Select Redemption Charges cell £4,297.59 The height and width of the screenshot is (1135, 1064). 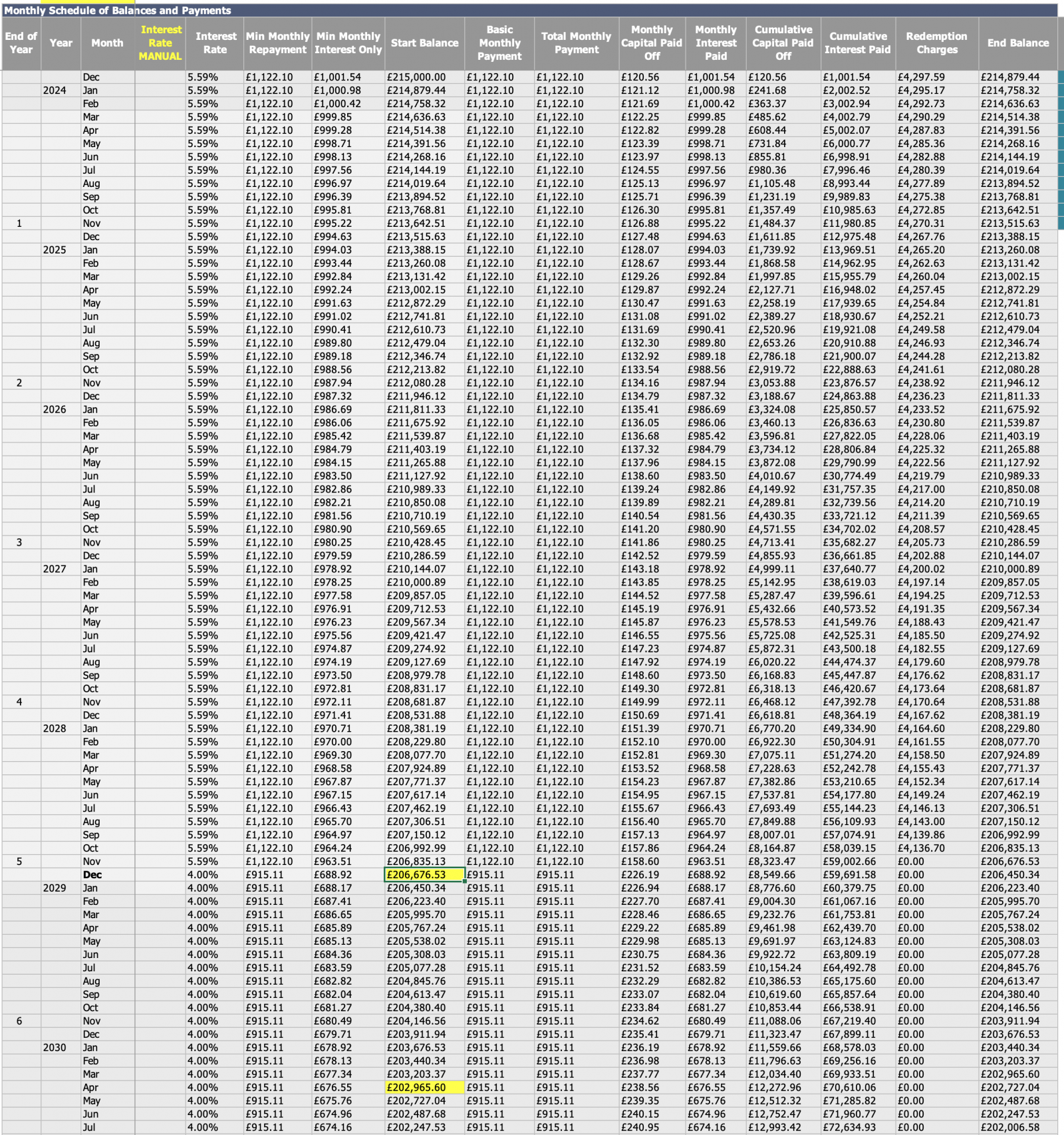(x=936, y=77)
